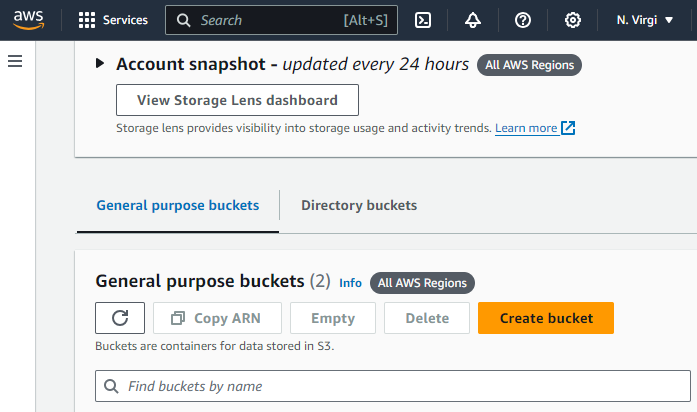Open the hamburger side navigation menu
The width and height of the screenshot is (697, 412).
15,61
